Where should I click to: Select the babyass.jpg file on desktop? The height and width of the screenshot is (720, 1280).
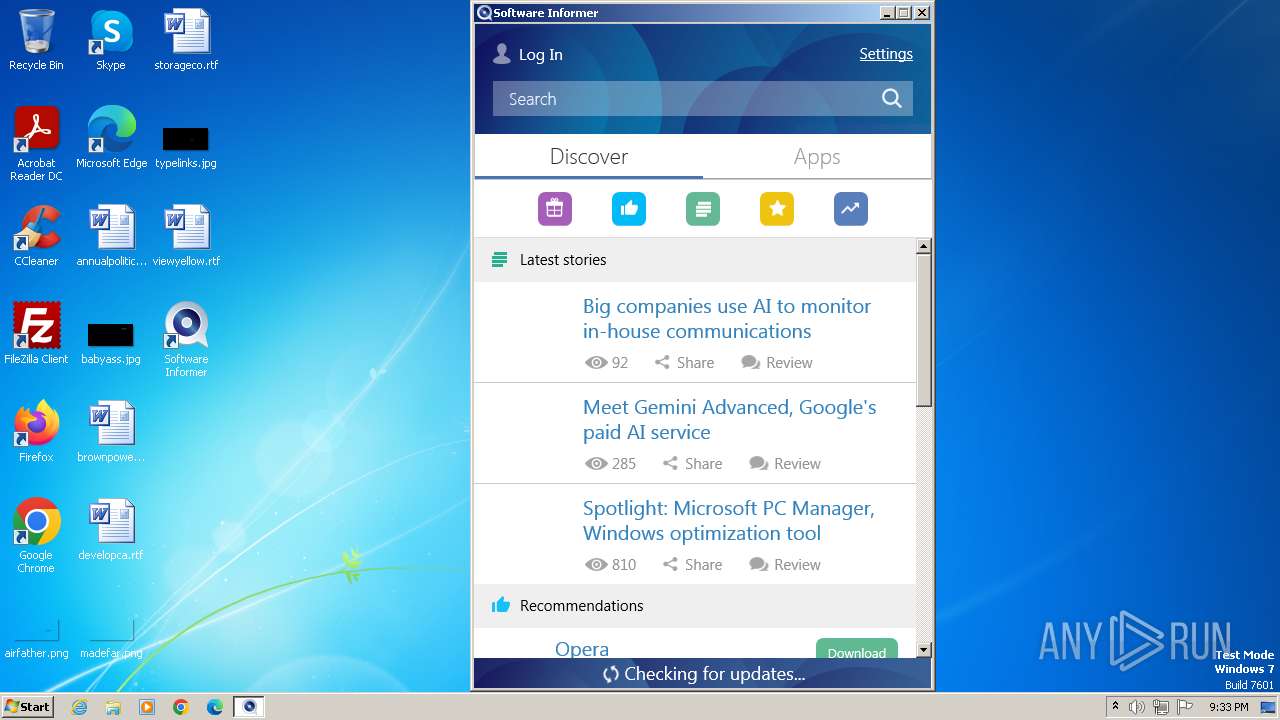point(111,342)
